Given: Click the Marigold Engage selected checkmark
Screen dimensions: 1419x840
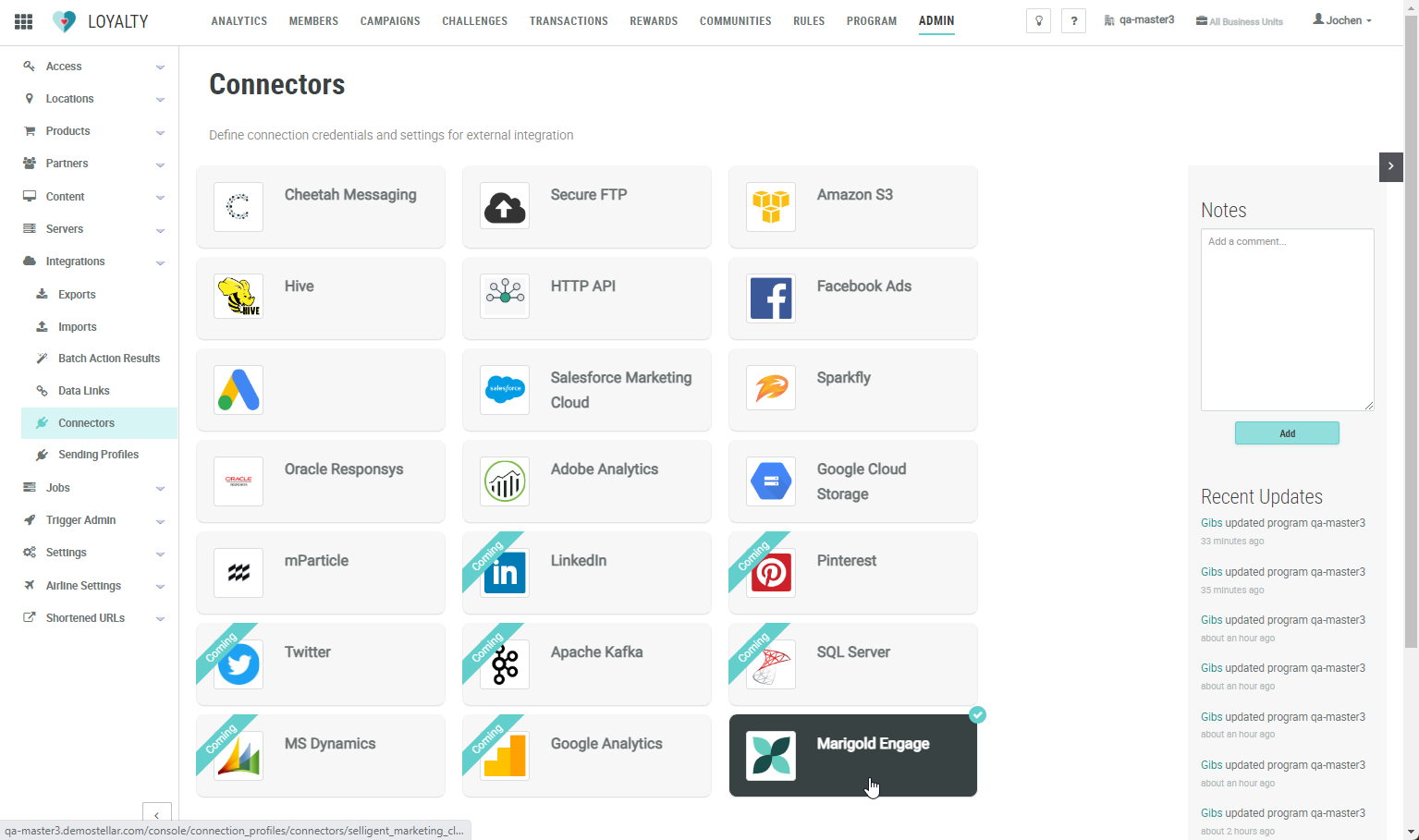Looking at the screenshot, I should coord(977,715).
